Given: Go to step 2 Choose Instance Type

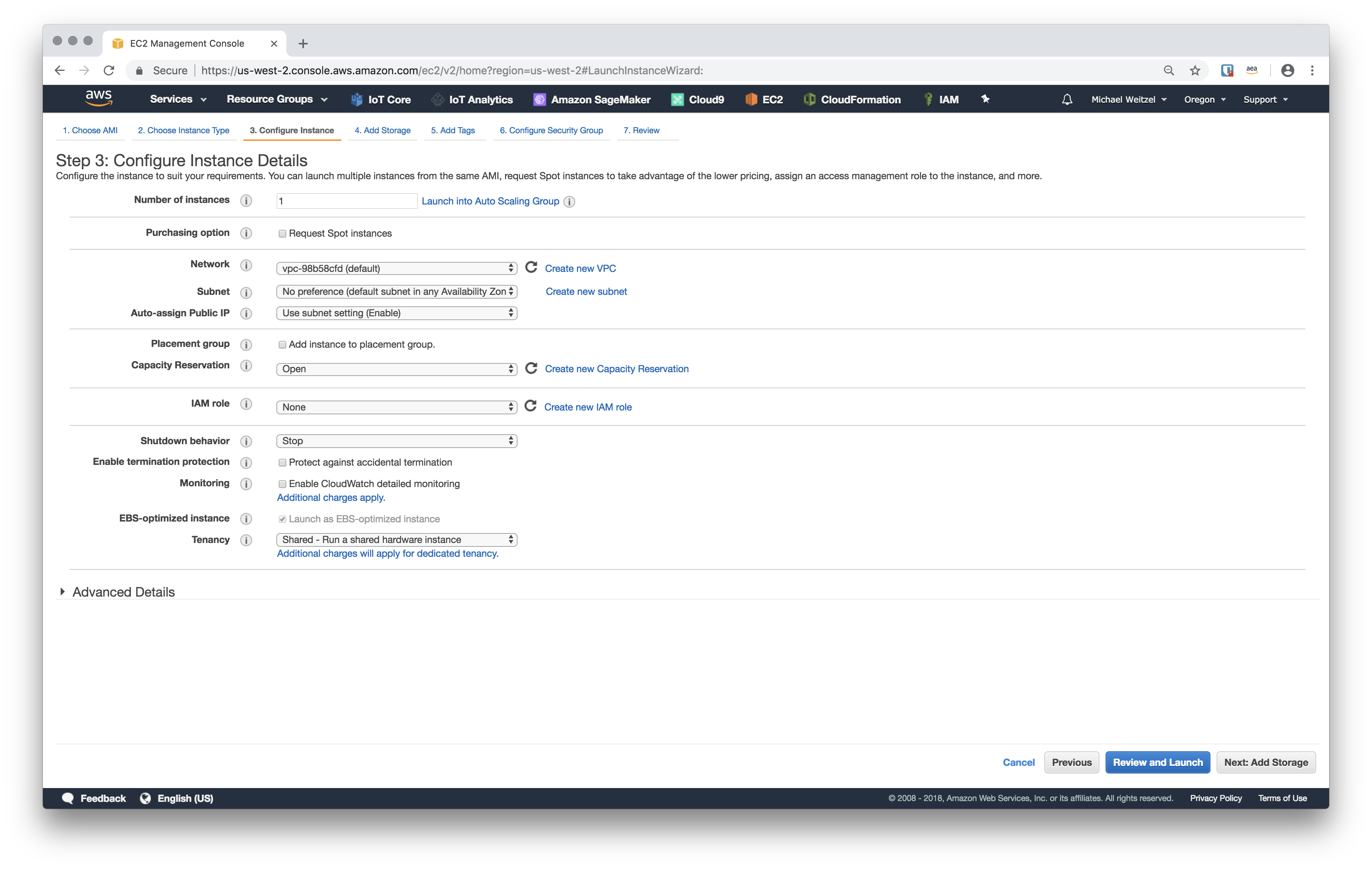Looking at the screenshot, I should (183, 130).
